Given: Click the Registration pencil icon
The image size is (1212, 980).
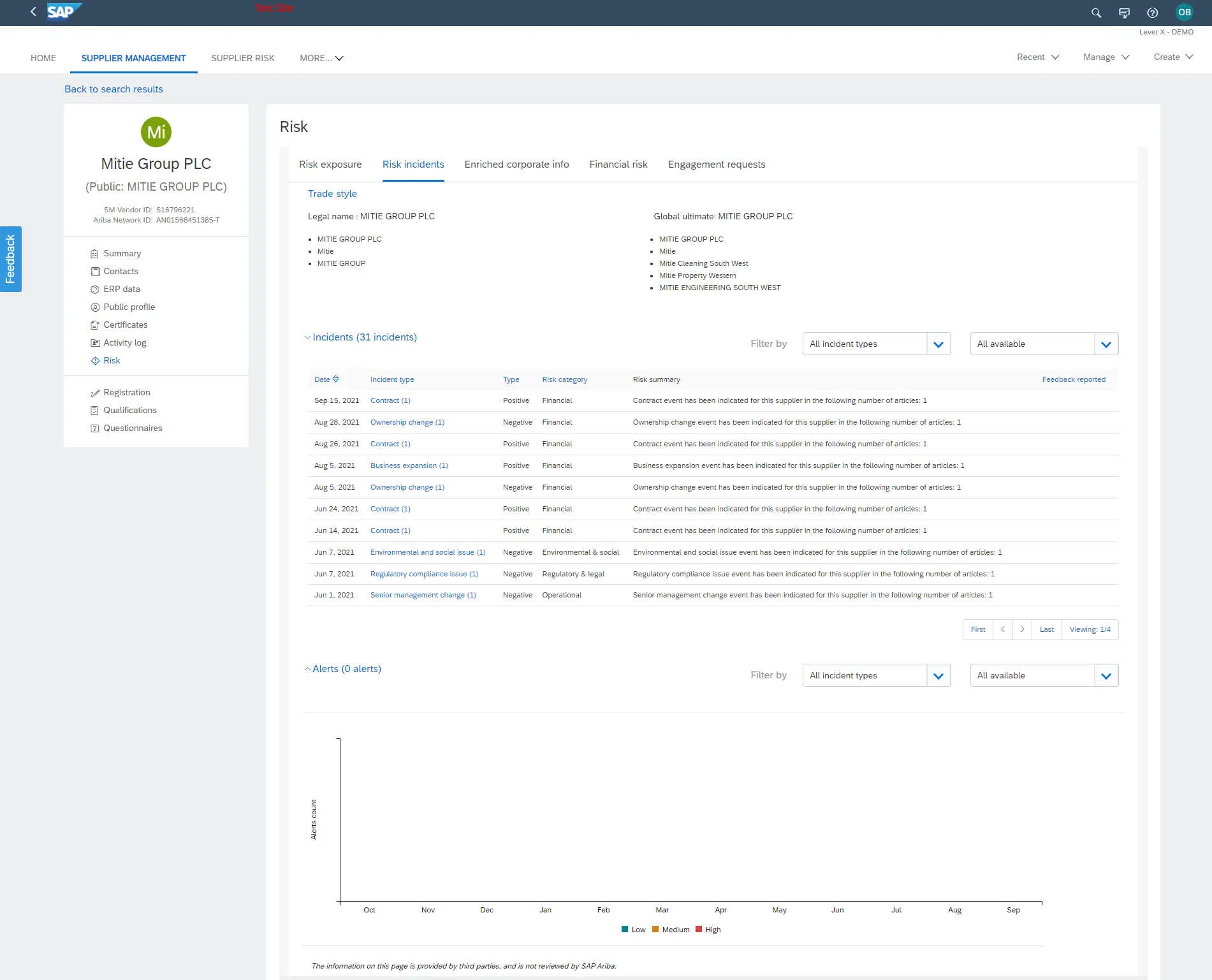Looking at the screenshot, I should pos(94,393).
